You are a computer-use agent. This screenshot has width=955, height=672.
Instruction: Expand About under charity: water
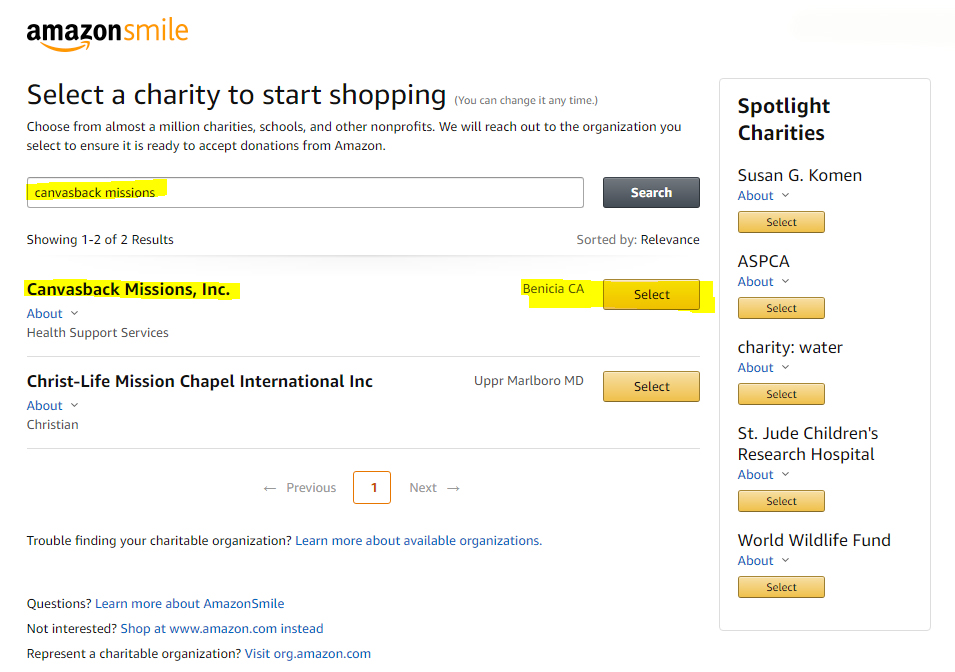tap(763, 367)
